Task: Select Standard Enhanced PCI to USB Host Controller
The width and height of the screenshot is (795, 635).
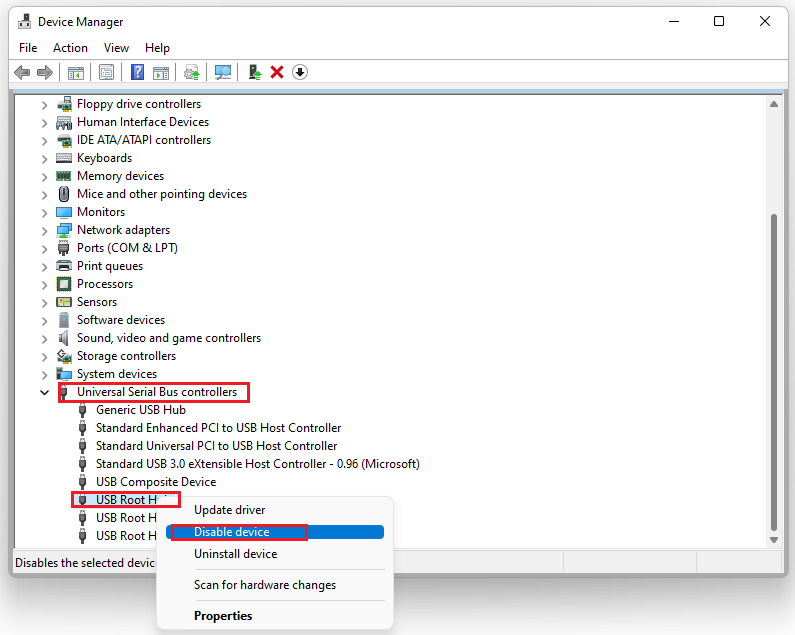Action: [219, 428]
